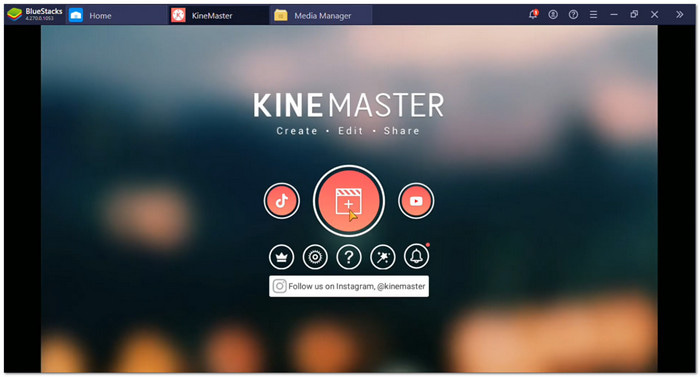Open the TikTok channel icon
The image size is (700, 377).
point(282,201)
